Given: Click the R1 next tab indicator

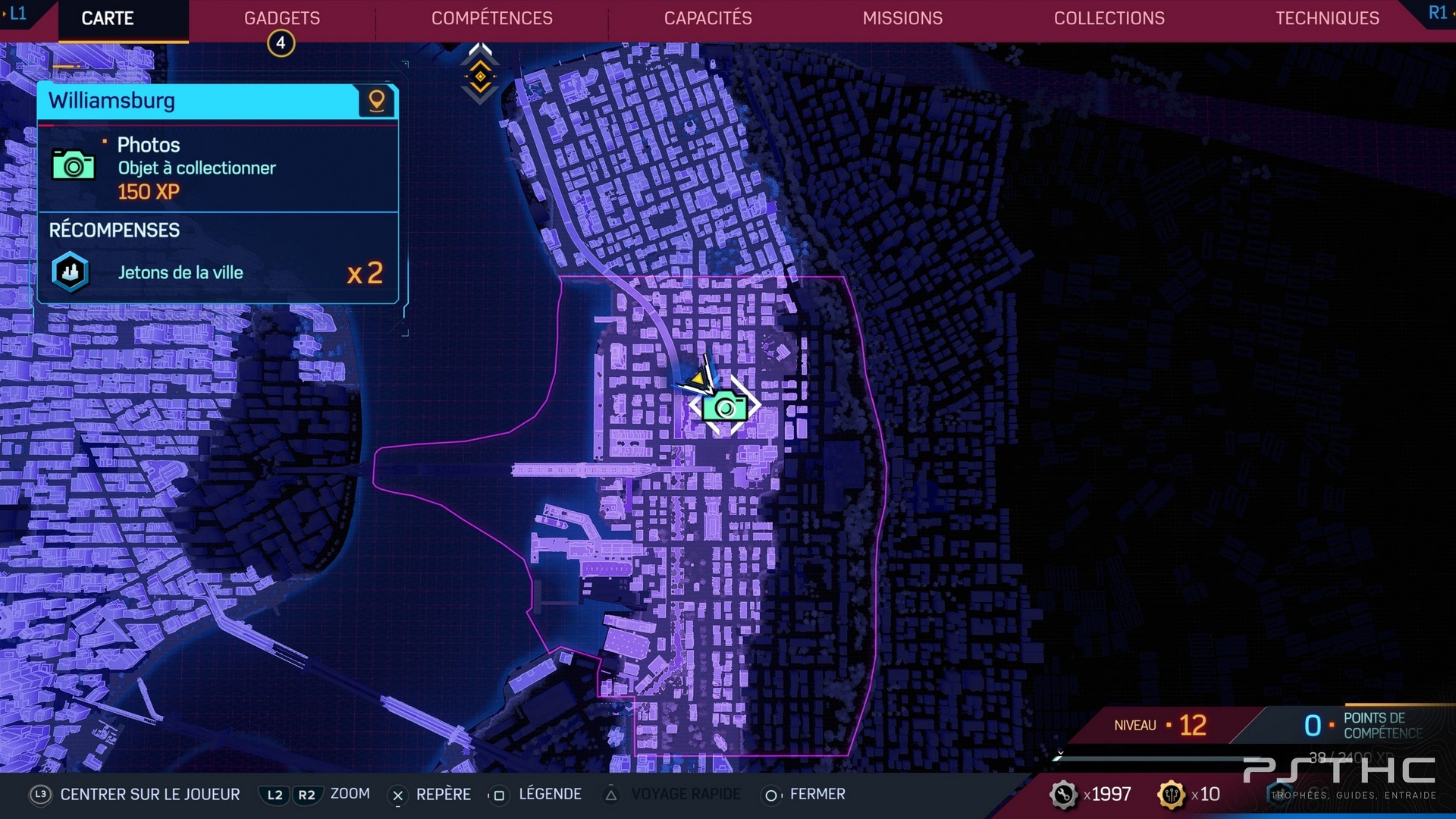Looking at the screenshot, I should tap(1438, 13).
